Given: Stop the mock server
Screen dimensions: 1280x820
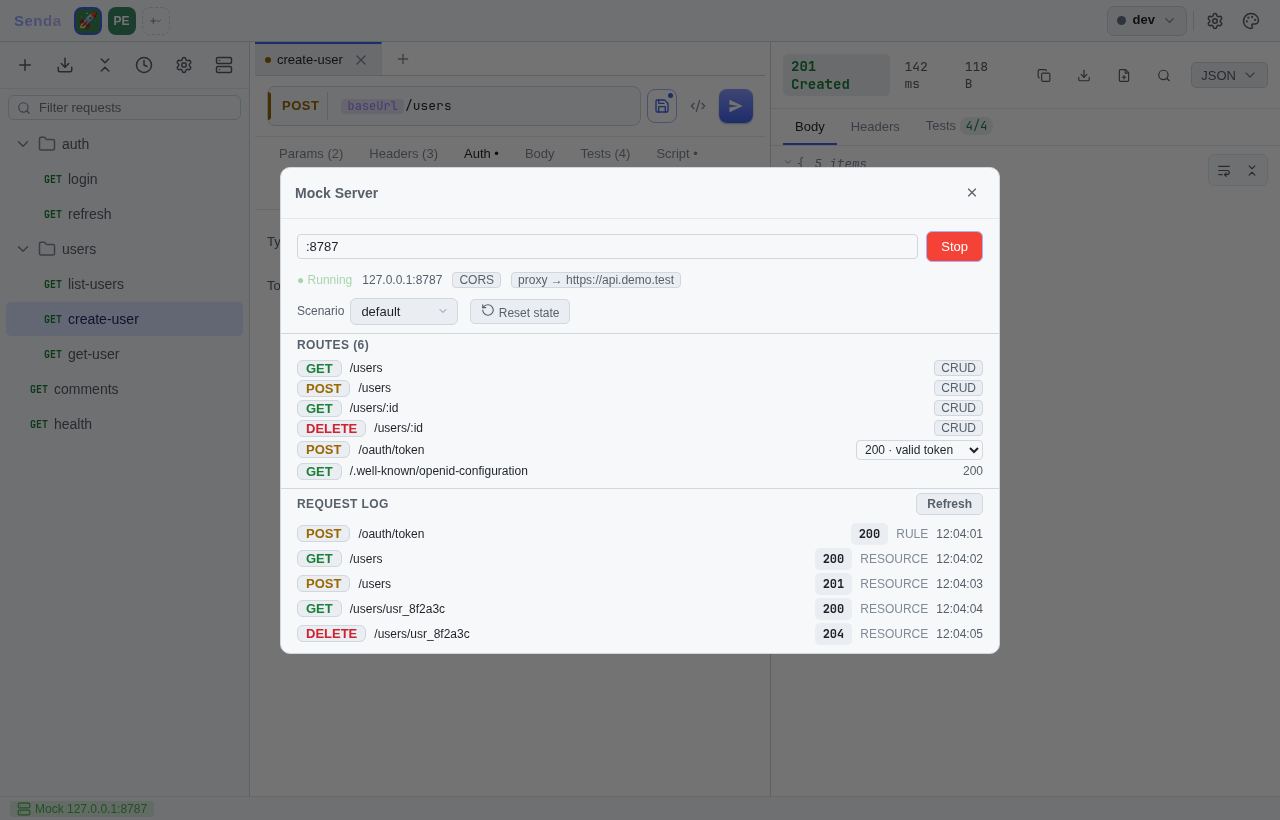Looking at the screenshot, I should tap(954, 246).
